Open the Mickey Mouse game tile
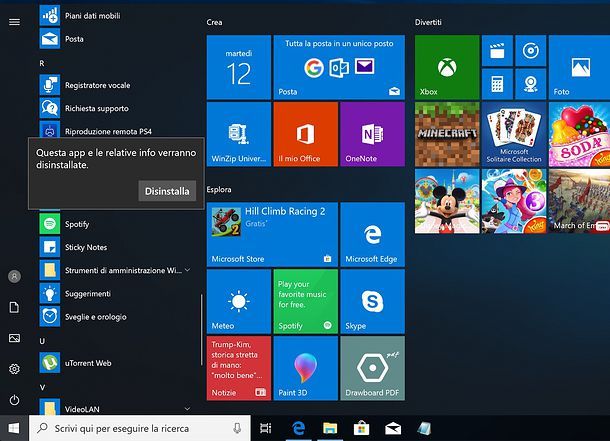Image resolution: width=610 pixels, height=441 pixels. coord(447,201)
